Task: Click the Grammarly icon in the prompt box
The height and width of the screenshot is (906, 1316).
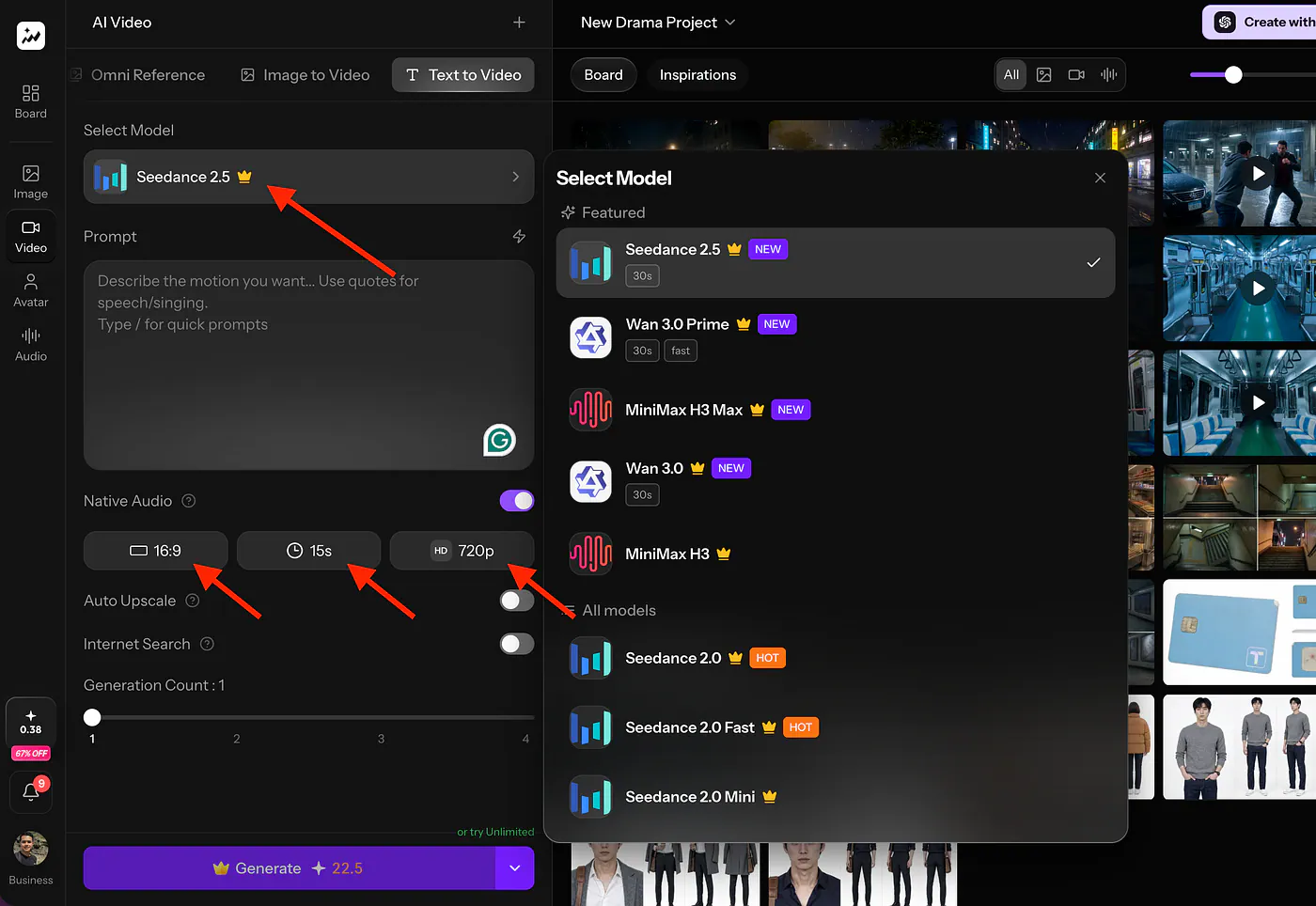Action: point(500,440)
